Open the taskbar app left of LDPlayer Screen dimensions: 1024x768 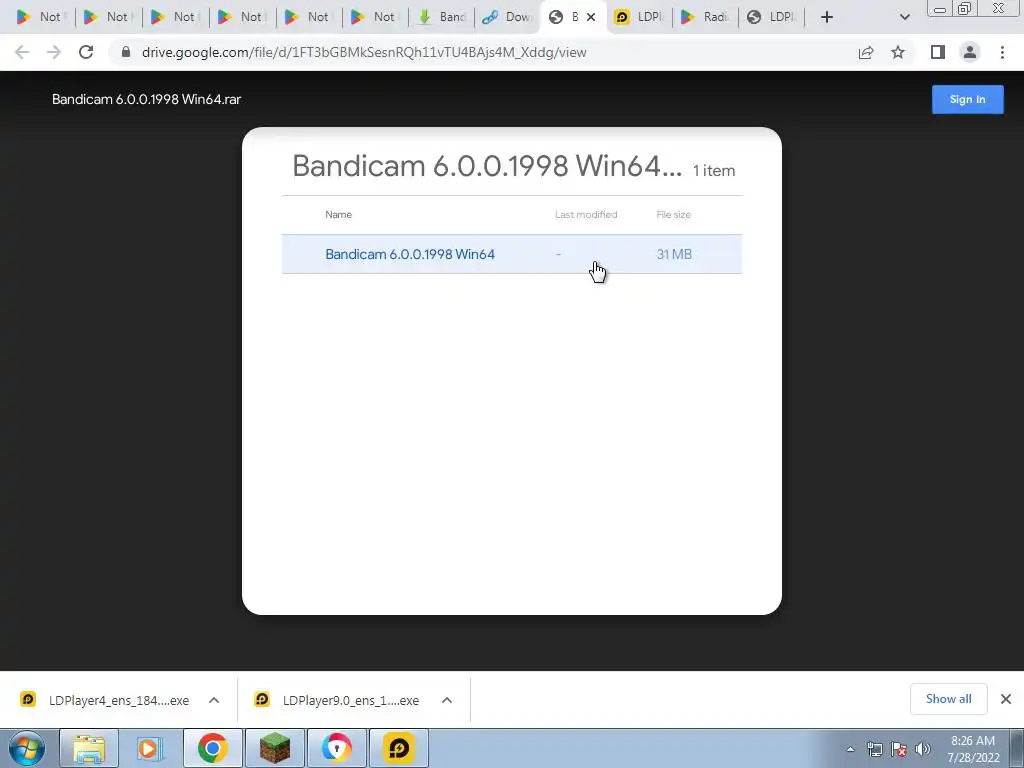point(336,748)
